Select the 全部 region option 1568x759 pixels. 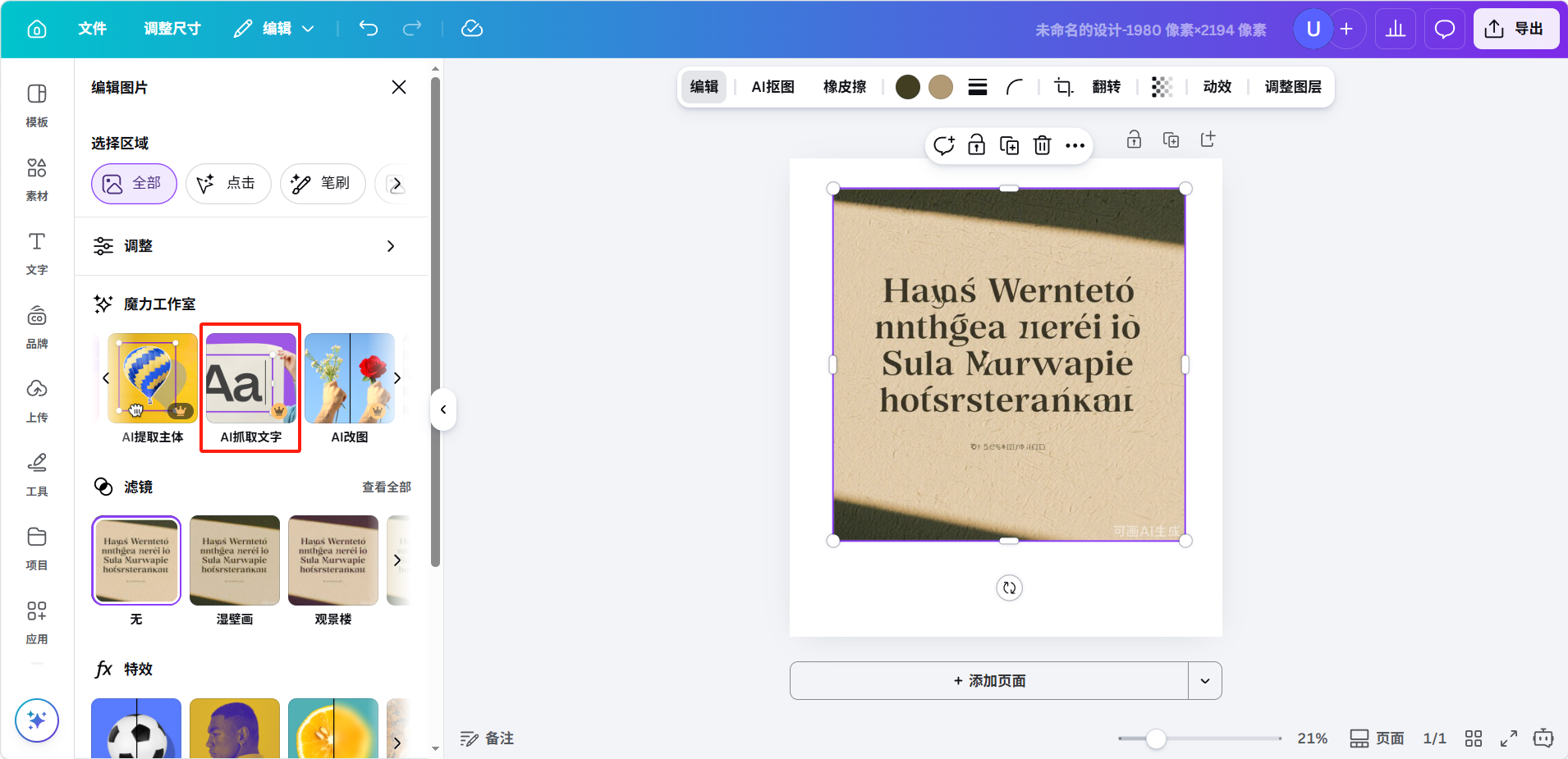pyautogui.click(x=134, y=184)
